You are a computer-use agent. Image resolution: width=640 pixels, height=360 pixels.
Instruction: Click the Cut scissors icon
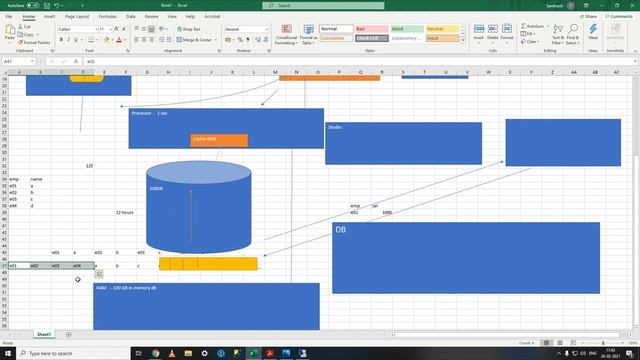tap(20, 27)
